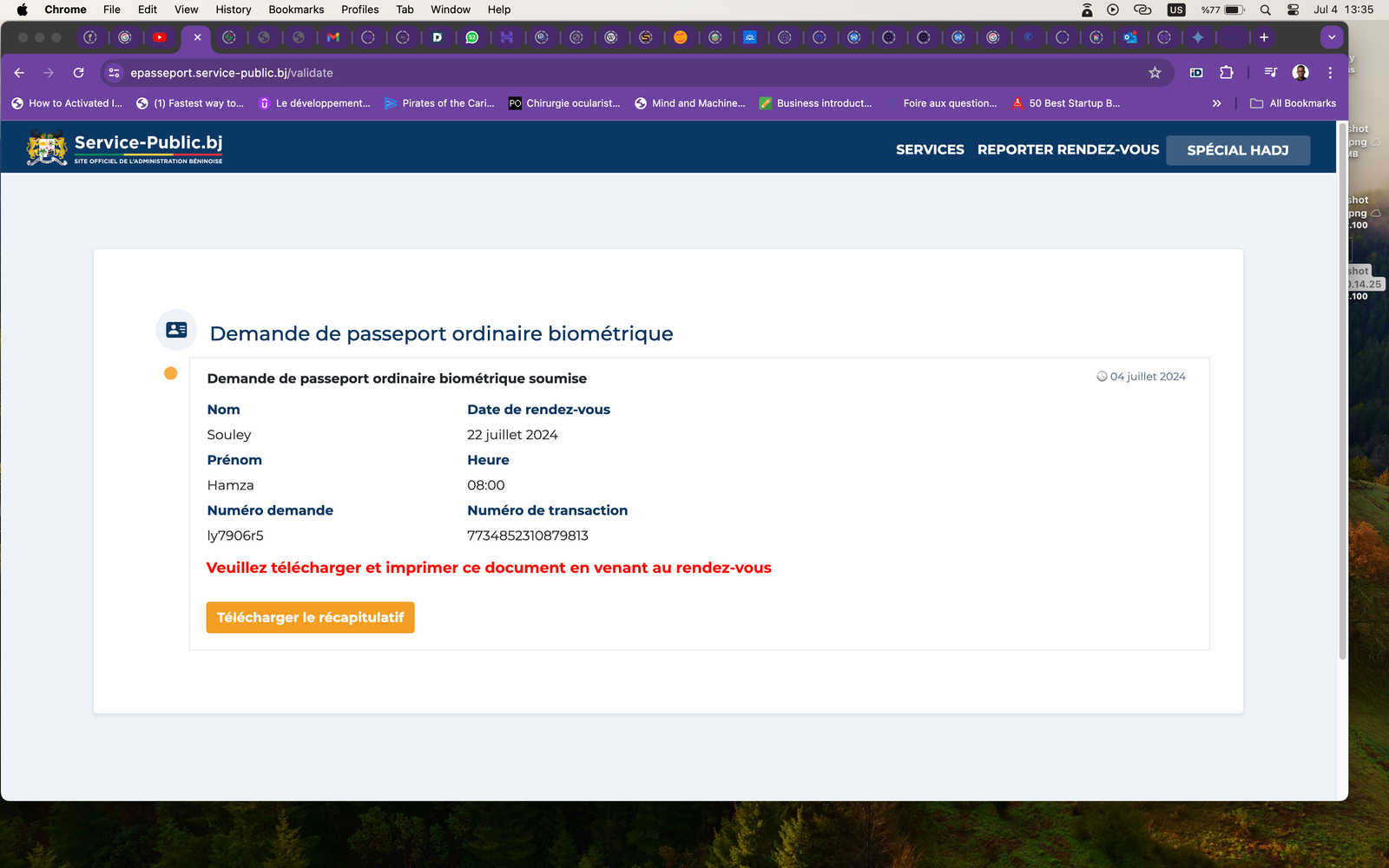This screenshot has height=868, width=1389.
Task: Open the REPORTER RENDEZ-VOUS link
Action: (1068, 149)
